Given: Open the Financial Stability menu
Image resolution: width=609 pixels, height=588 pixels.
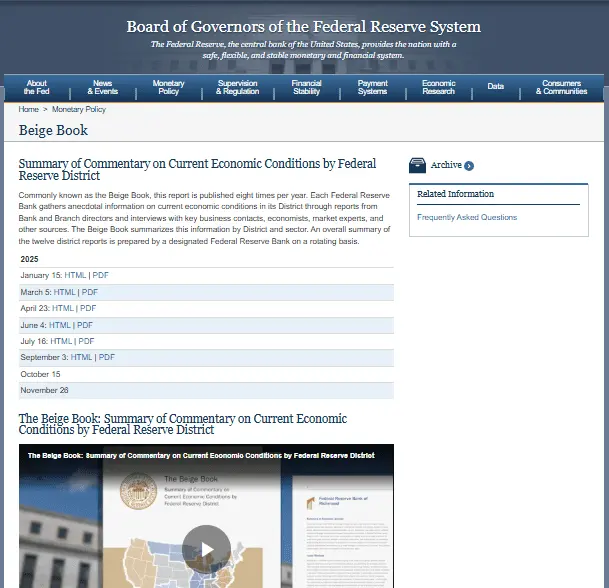Looking at the screenshot, I should coord(306,87).
